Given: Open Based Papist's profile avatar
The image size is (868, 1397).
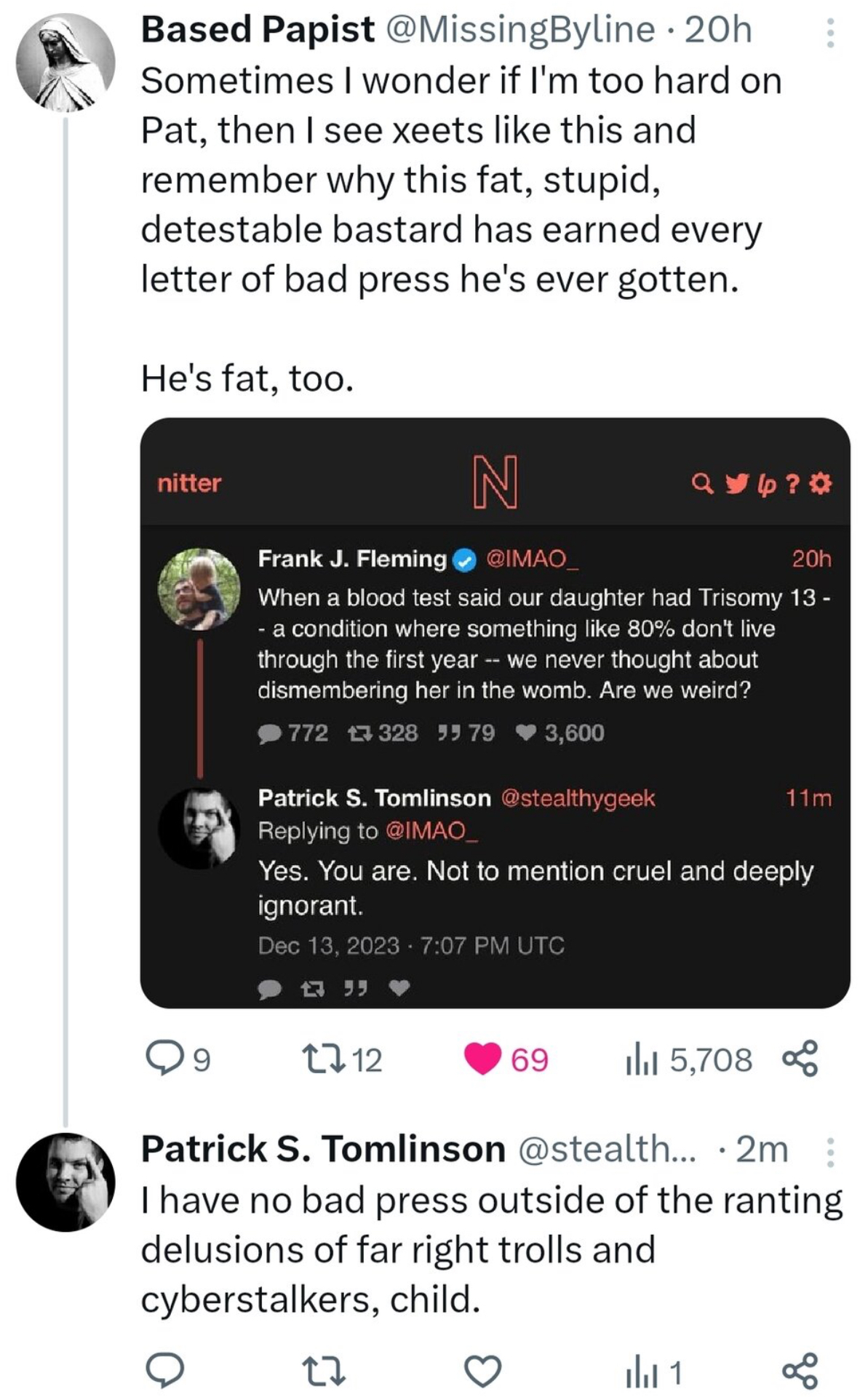Looking at the screenshot, I should coord(65,63).
